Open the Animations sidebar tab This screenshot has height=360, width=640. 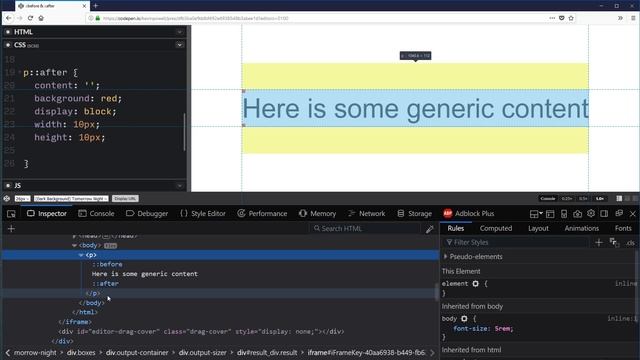tap(581, 228)
